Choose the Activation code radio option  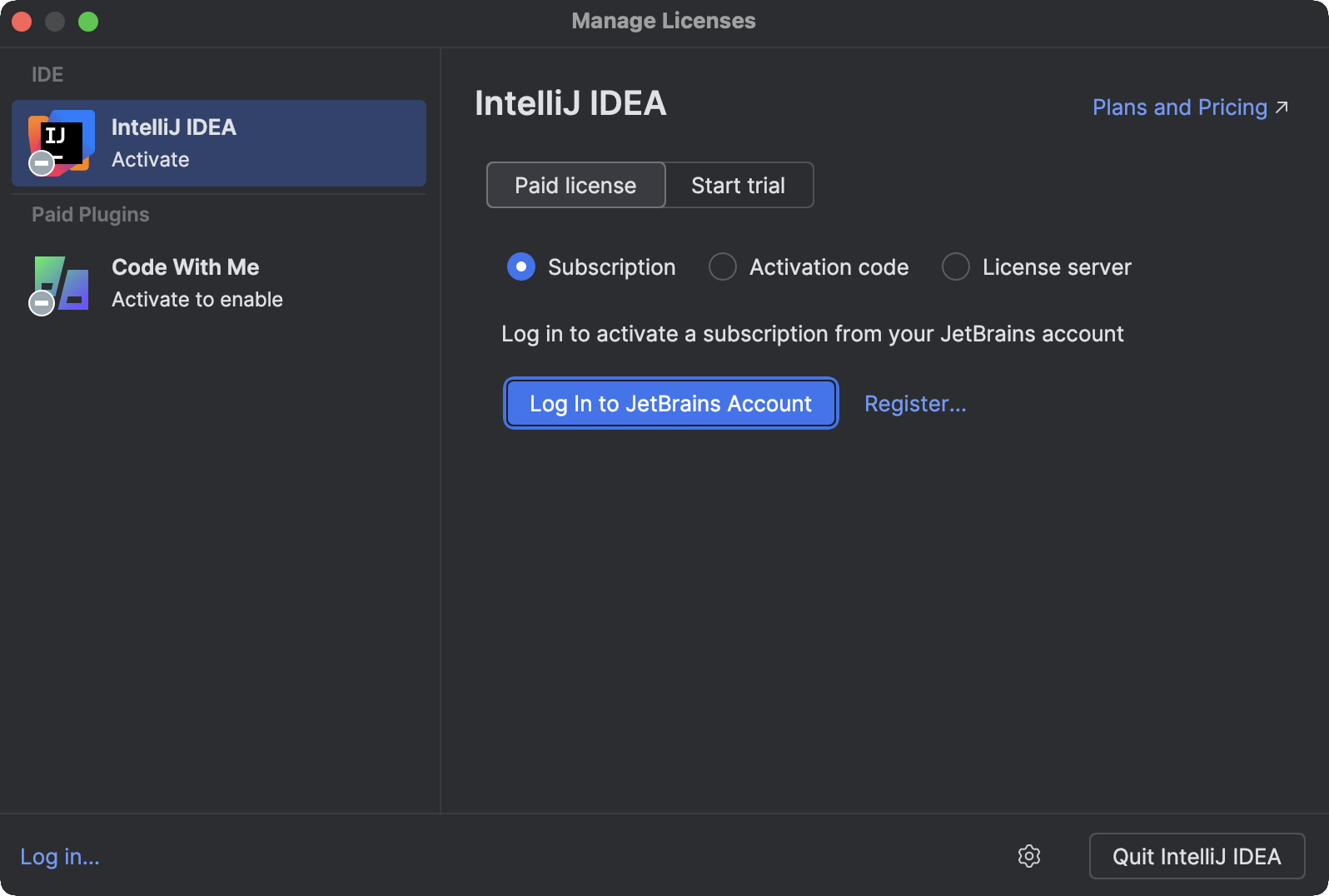(x=723, y=267)
